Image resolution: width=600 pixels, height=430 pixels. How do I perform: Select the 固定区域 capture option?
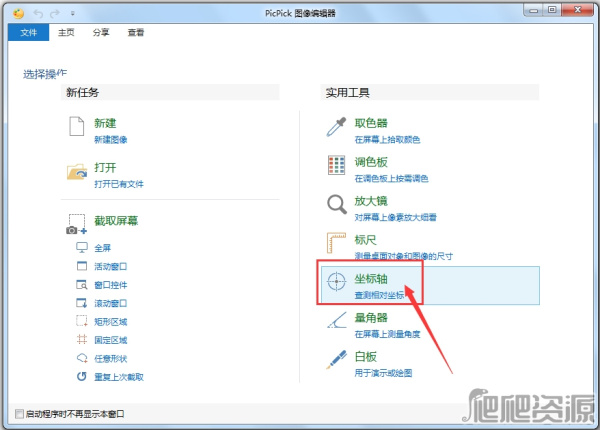111,340
